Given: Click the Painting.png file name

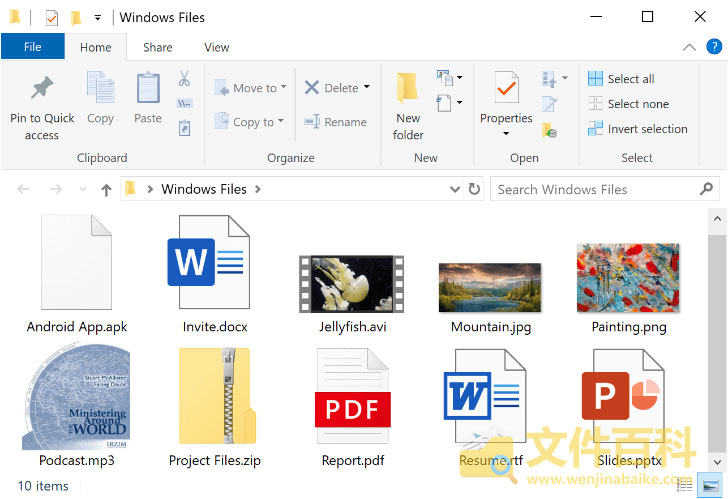Looking at the screenshot, I should (x=629, y=327).
